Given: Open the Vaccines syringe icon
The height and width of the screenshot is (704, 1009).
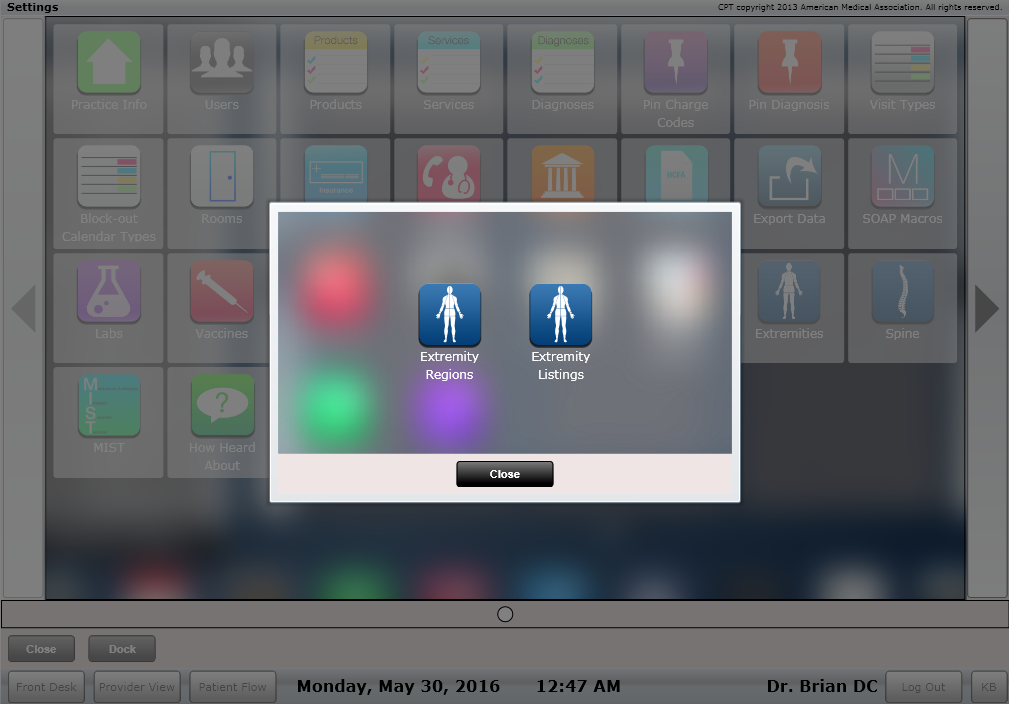Looking at the screenshot, I should 222,292.
